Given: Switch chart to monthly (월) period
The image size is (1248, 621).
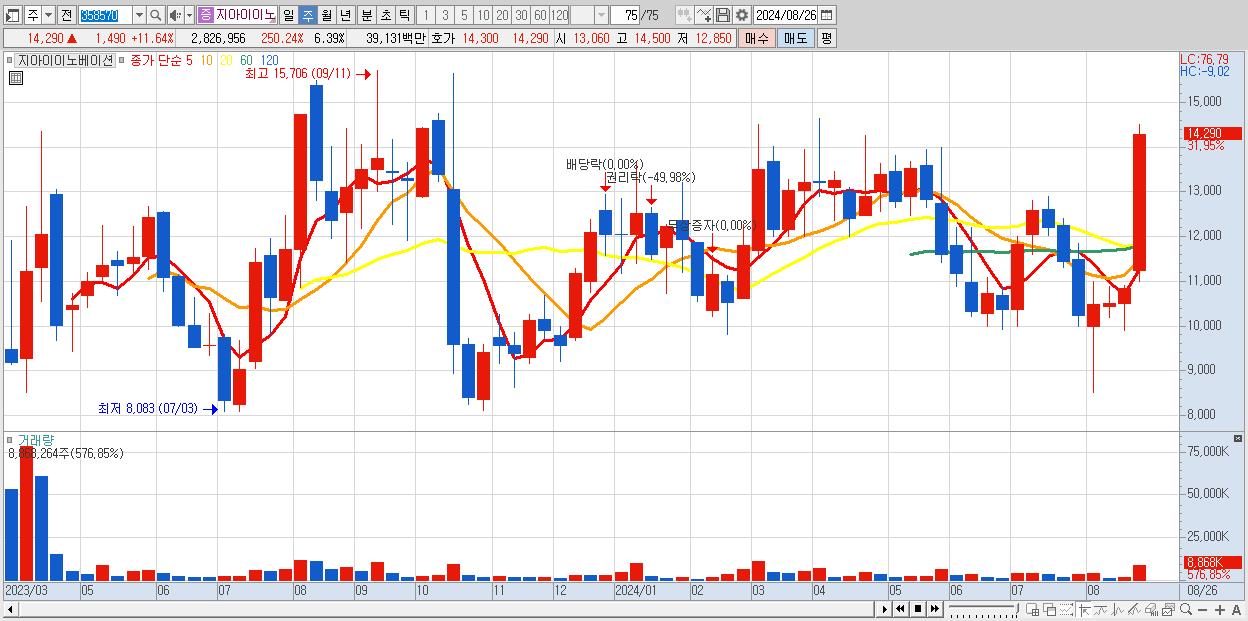Looking at the screenshot, I should [326, 15].
